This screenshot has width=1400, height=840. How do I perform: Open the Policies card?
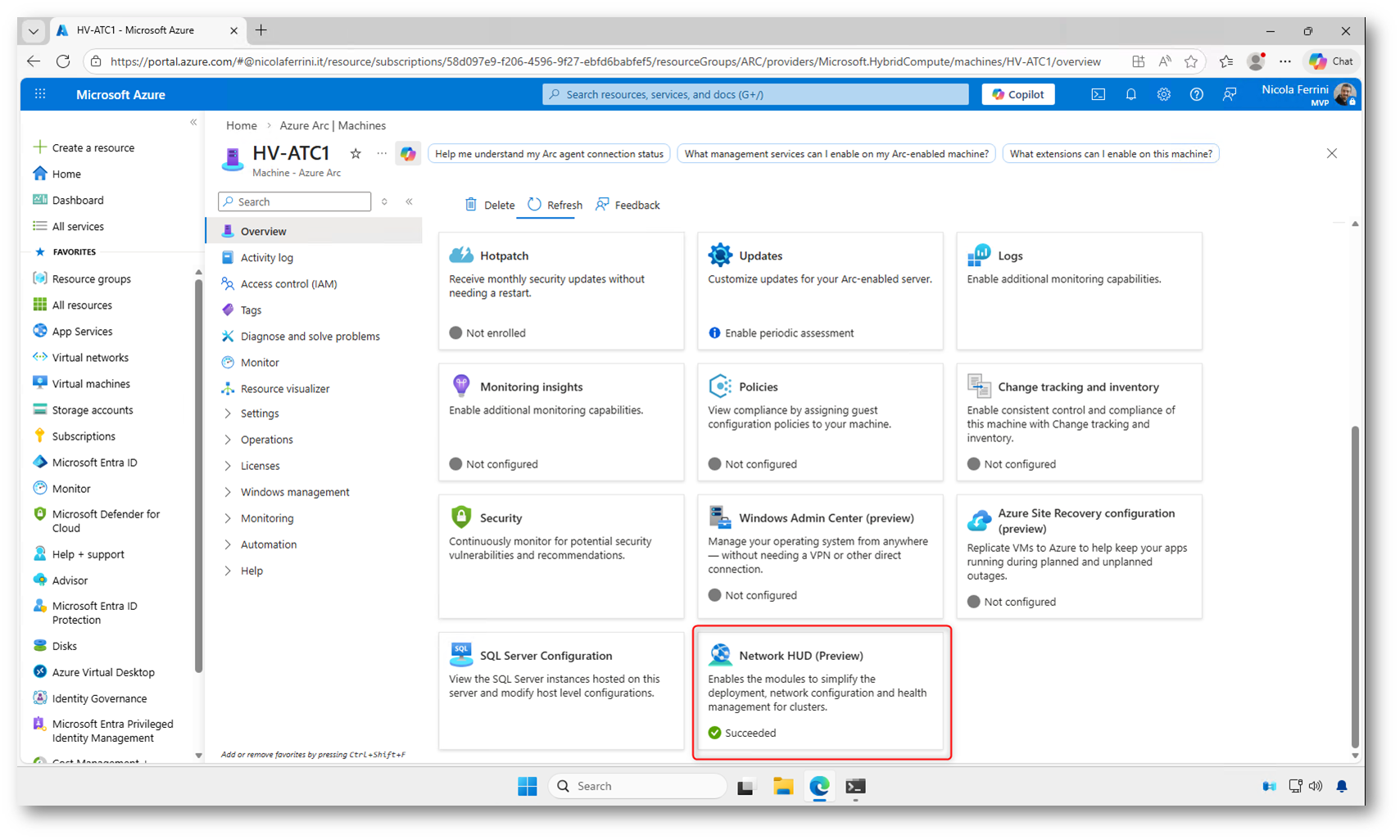820,422
